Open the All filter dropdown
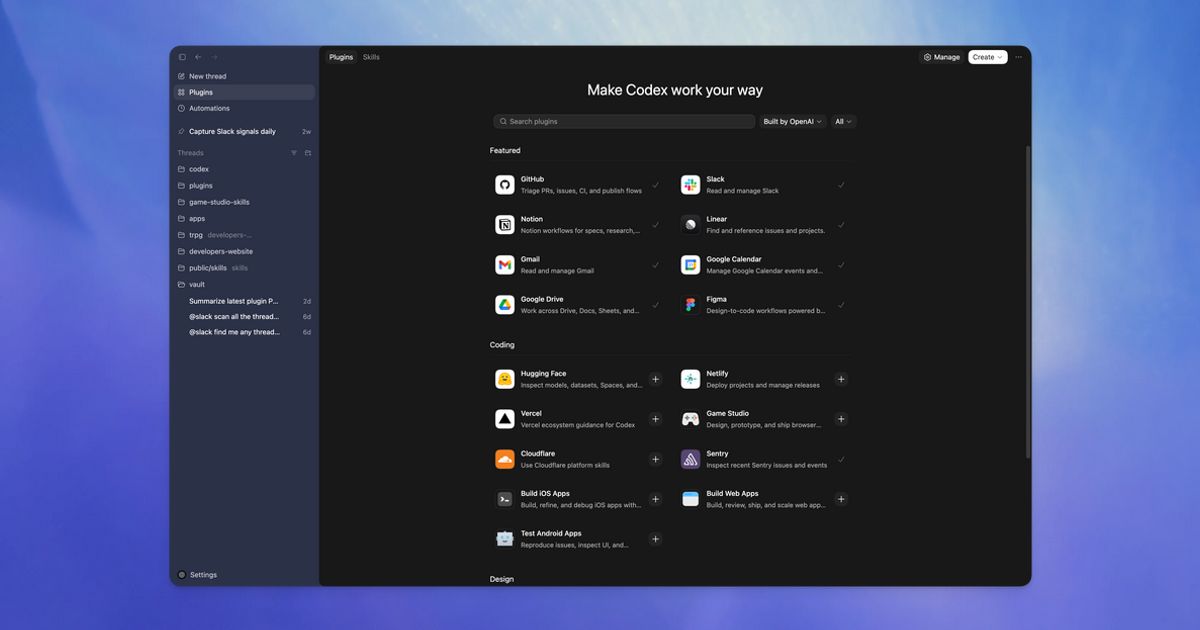The height and width of the screenshot is (630, 1200). tap(844, 121)
